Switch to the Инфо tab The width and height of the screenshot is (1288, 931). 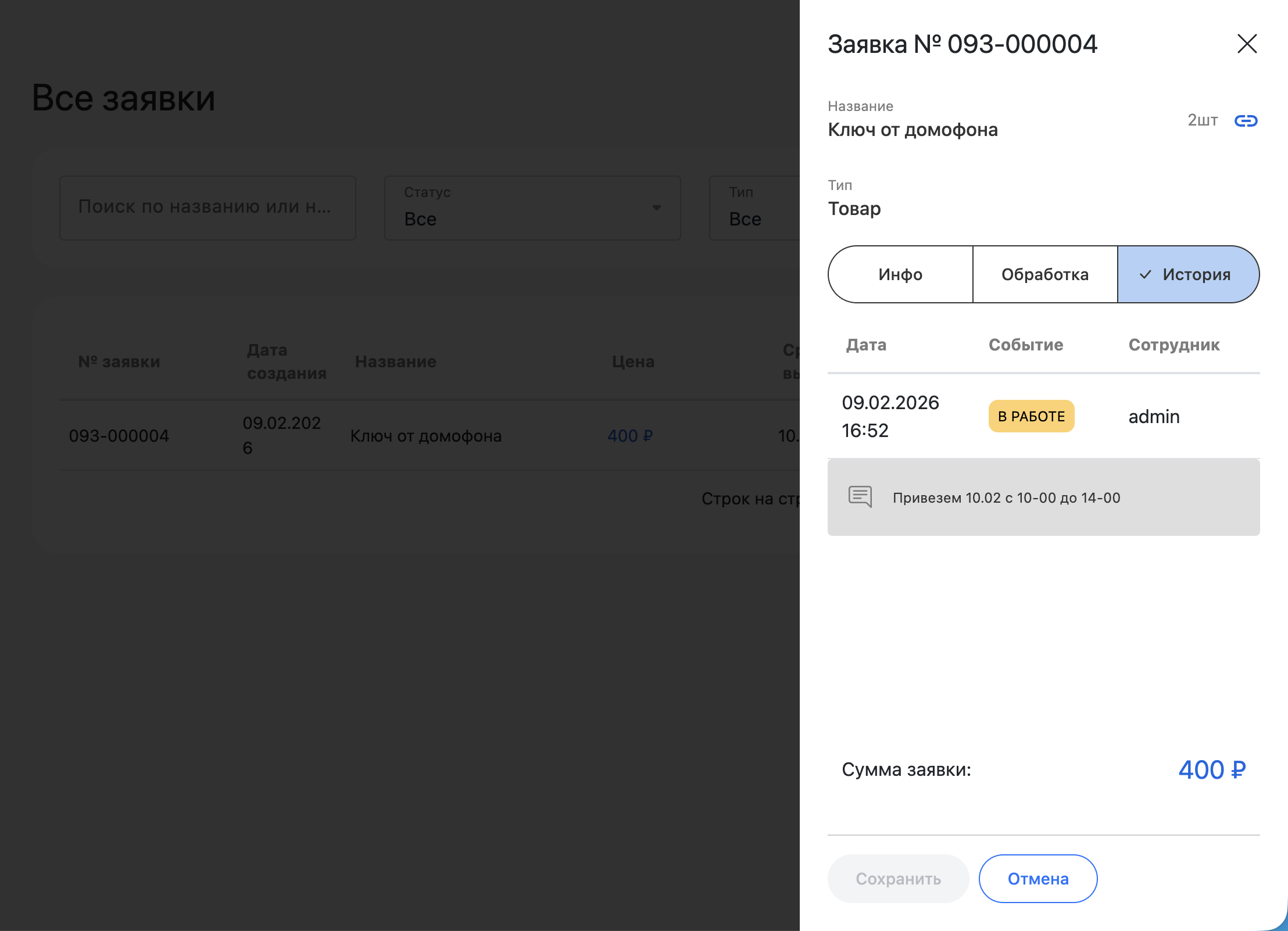click(x=900, y=275)
